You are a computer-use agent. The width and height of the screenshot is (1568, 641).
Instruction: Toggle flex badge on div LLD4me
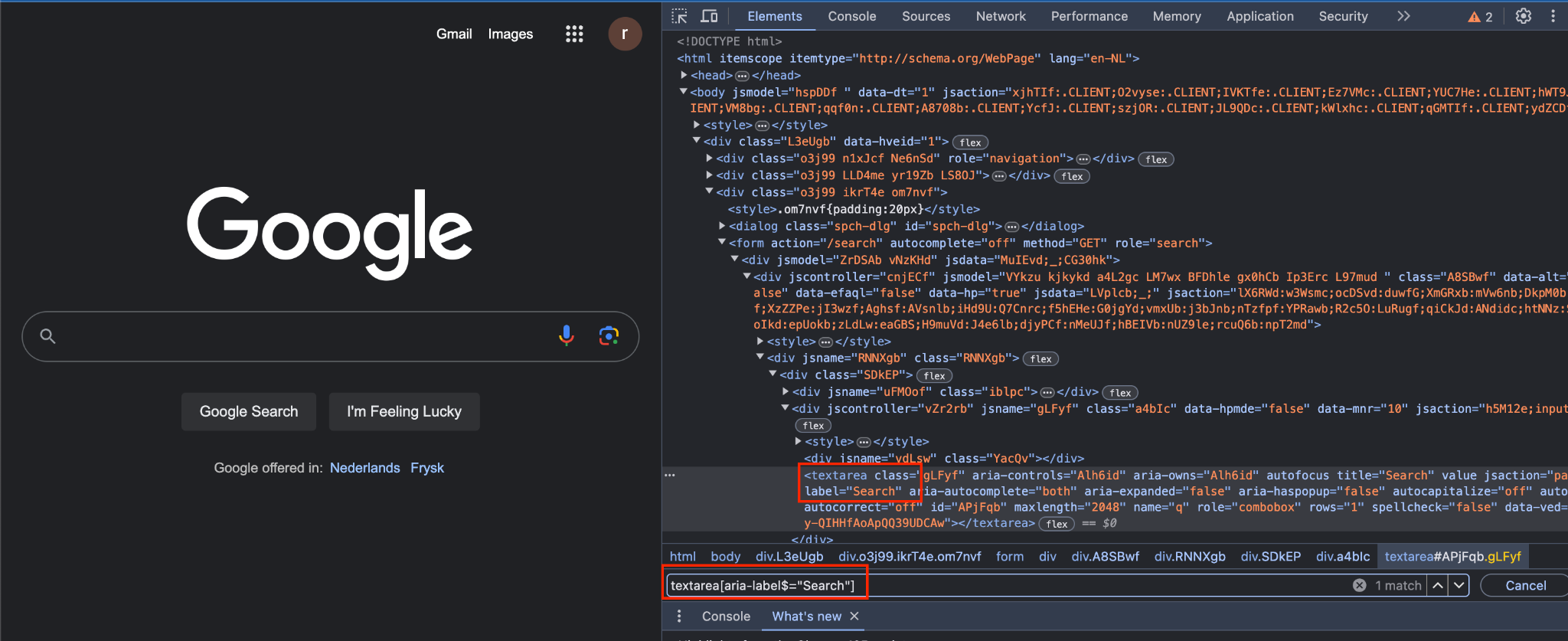1072,176
